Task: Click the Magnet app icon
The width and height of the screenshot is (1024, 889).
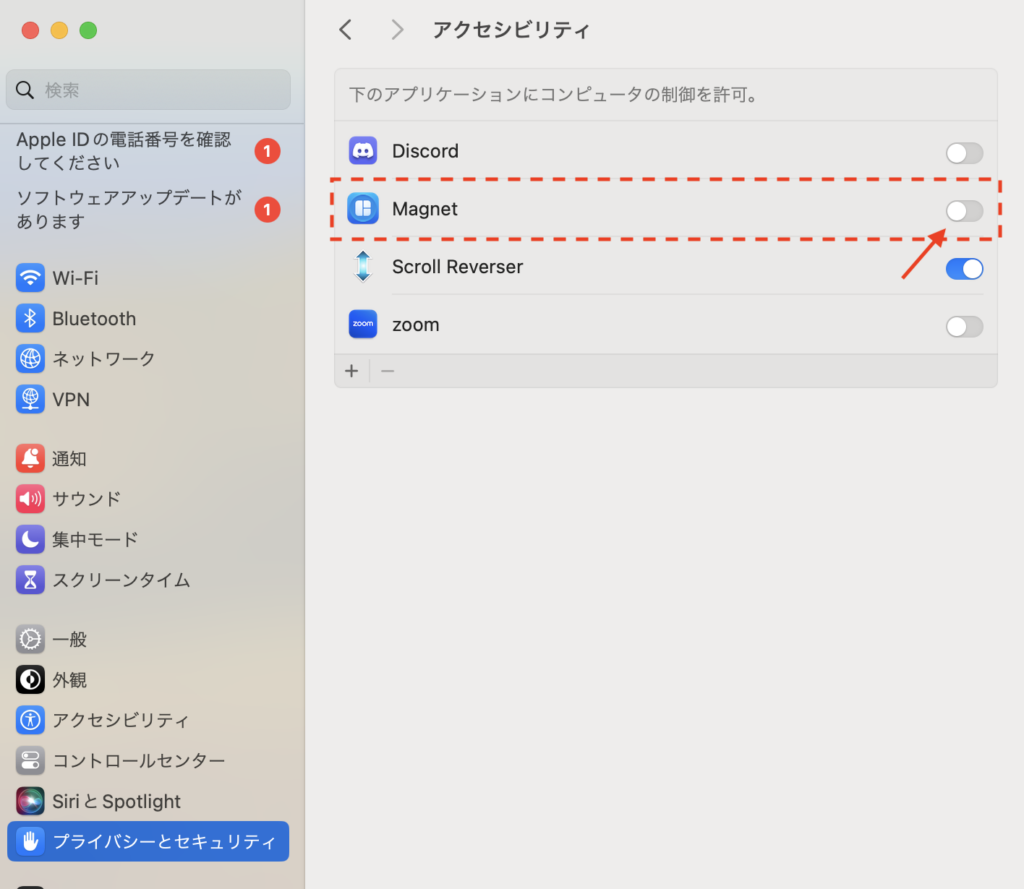Action: coord(362,209)
